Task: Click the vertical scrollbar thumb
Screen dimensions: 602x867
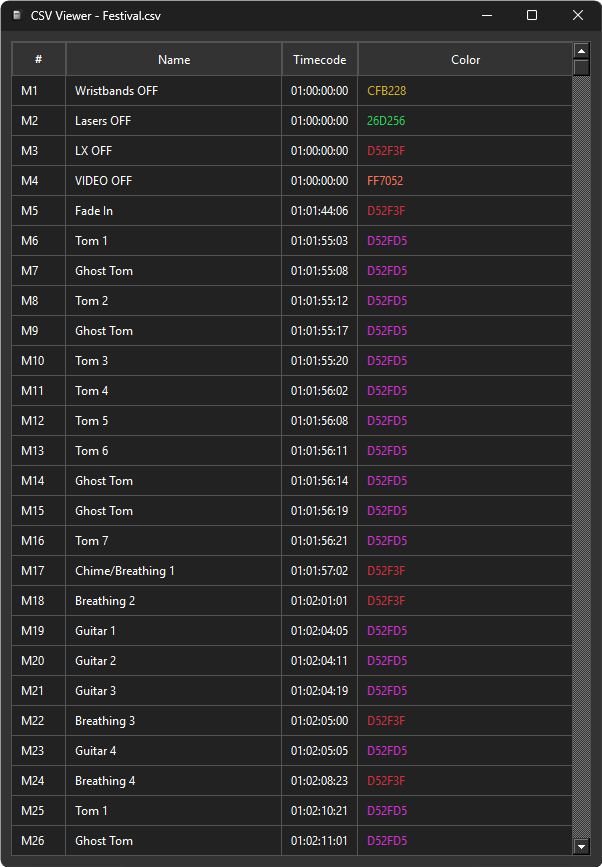Action: tap(581, 67)
